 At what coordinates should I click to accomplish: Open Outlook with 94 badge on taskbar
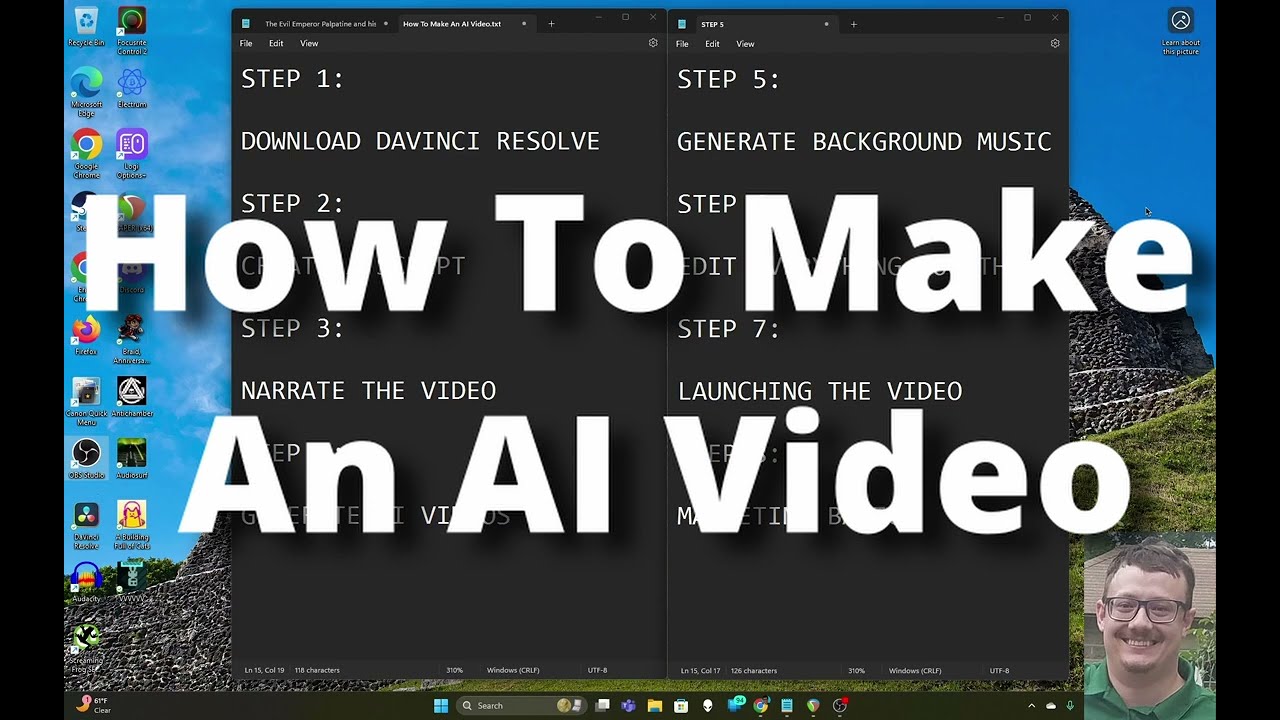735,705
